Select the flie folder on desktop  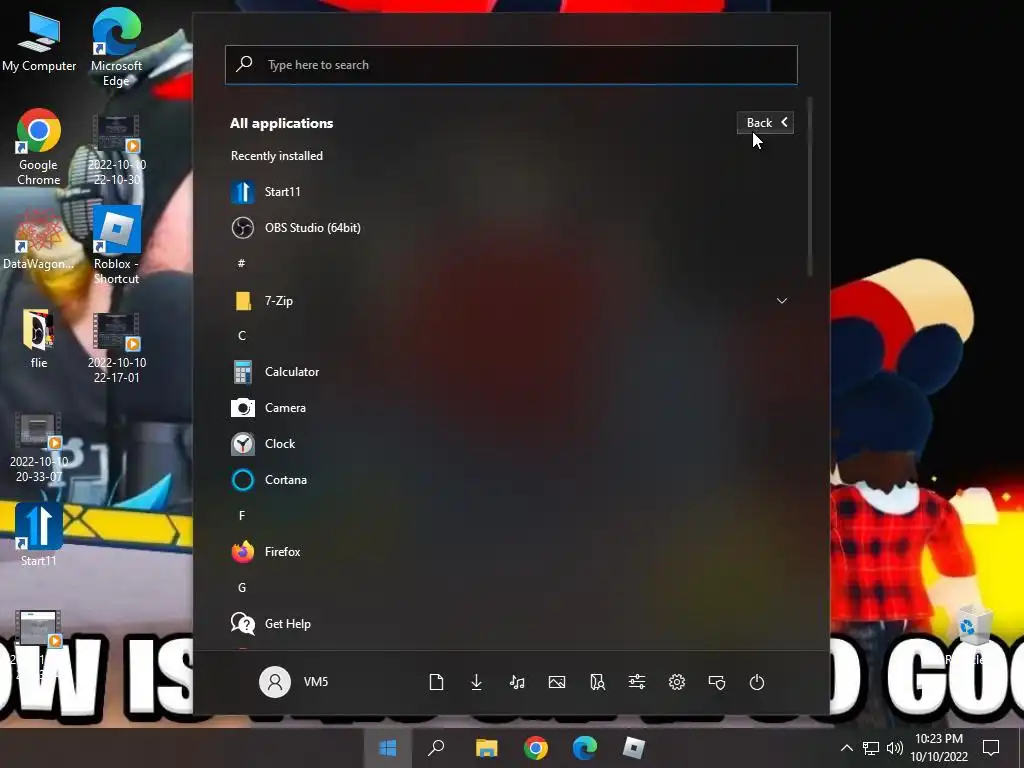[39, 340]
